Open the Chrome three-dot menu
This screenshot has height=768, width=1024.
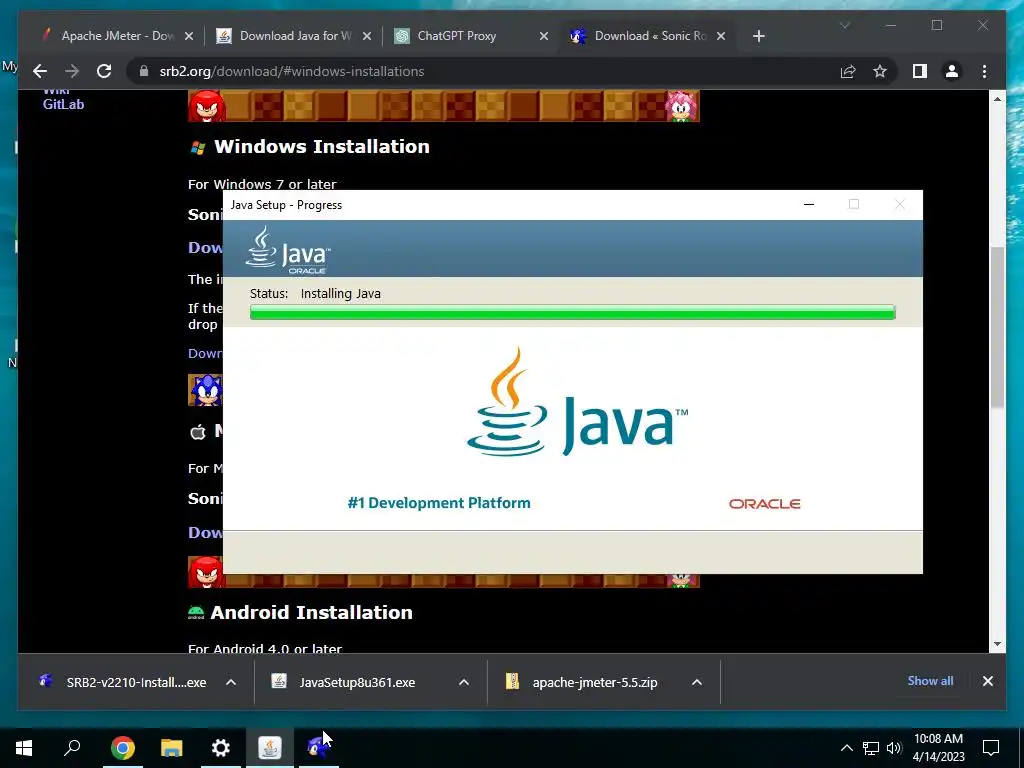984,71
